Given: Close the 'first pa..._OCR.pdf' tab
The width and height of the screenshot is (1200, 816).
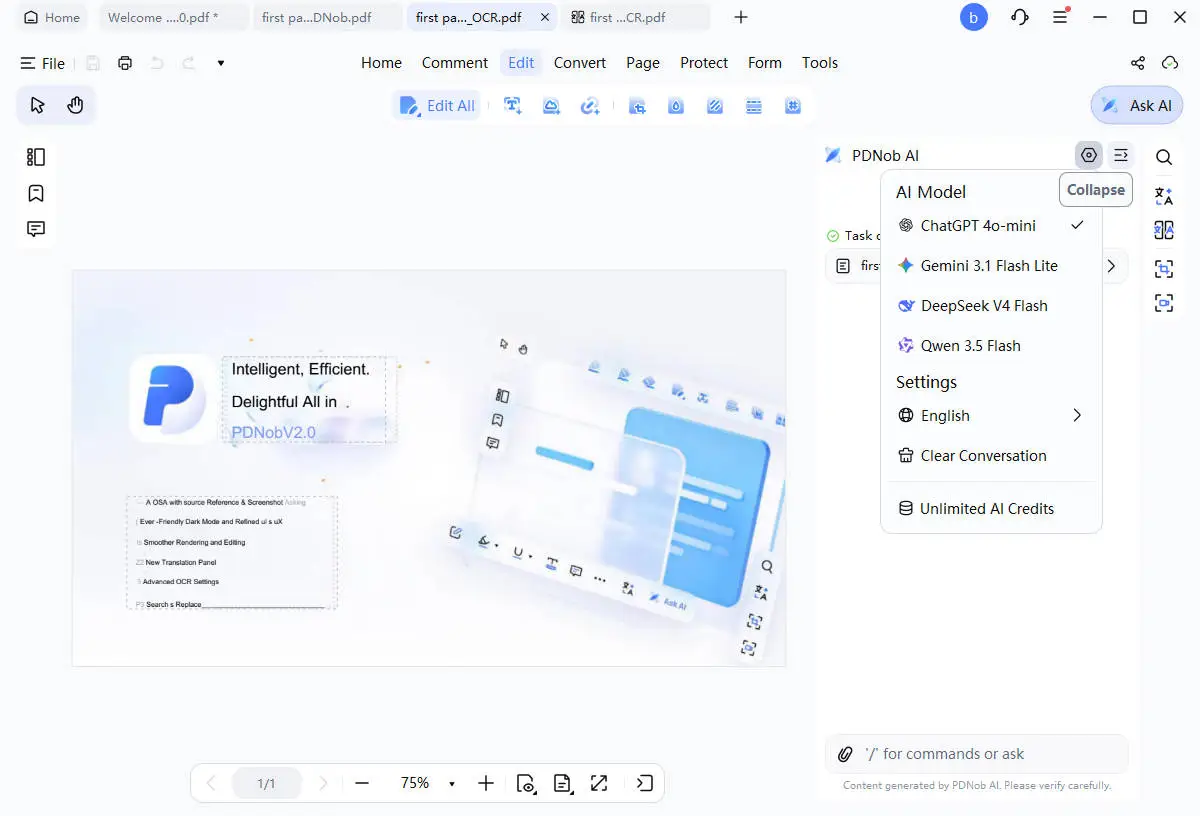Looking at the screenshot, I should (x=543, y=17).
